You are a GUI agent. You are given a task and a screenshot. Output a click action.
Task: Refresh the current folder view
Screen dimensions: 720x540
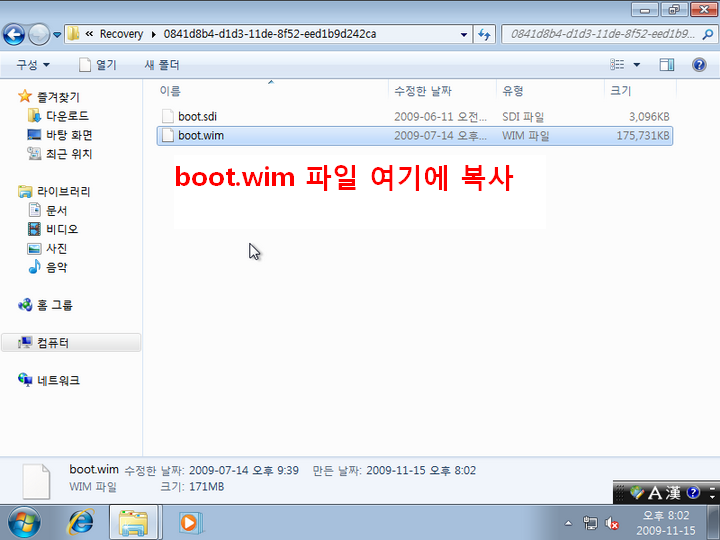click(484, 34)
